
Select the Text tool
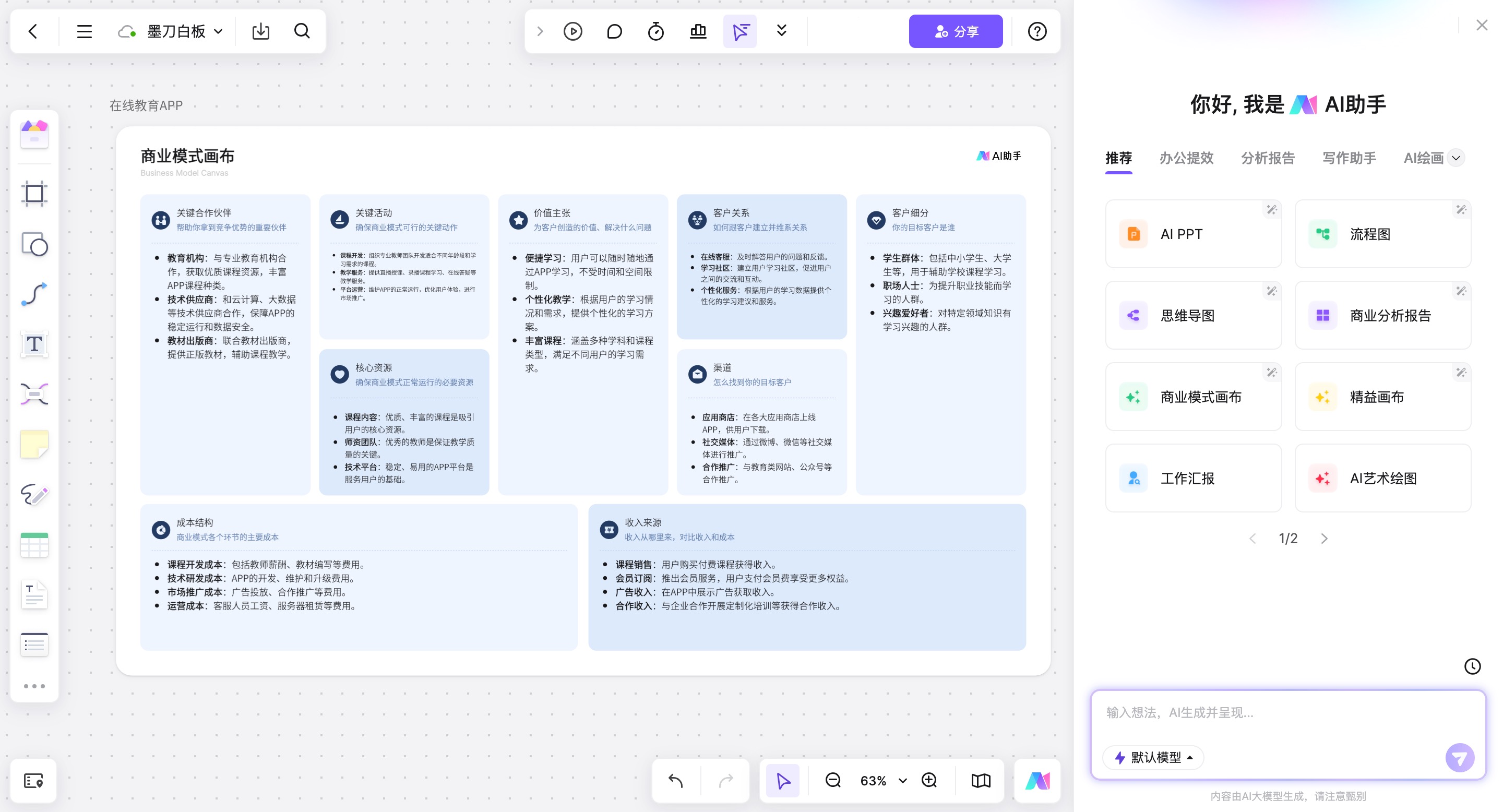pyautogui.click(x=34, y=344)
